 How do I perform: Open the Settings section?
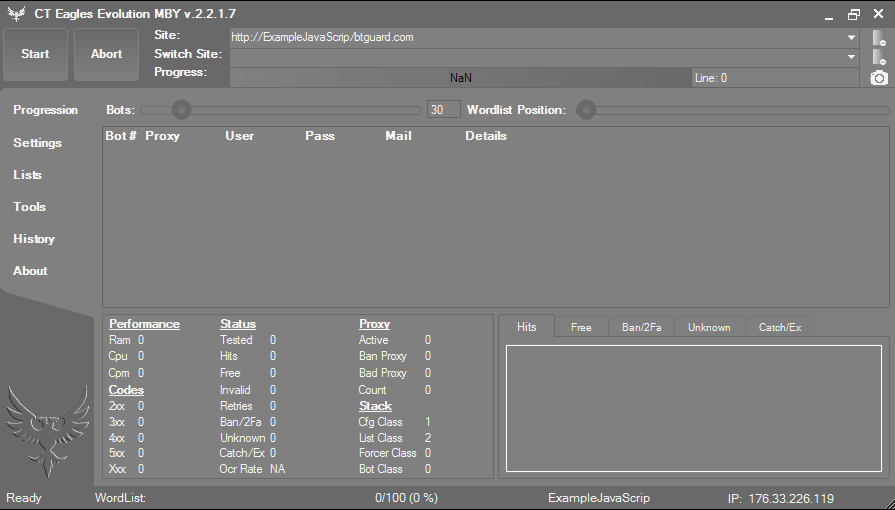(x=38, y=143)
